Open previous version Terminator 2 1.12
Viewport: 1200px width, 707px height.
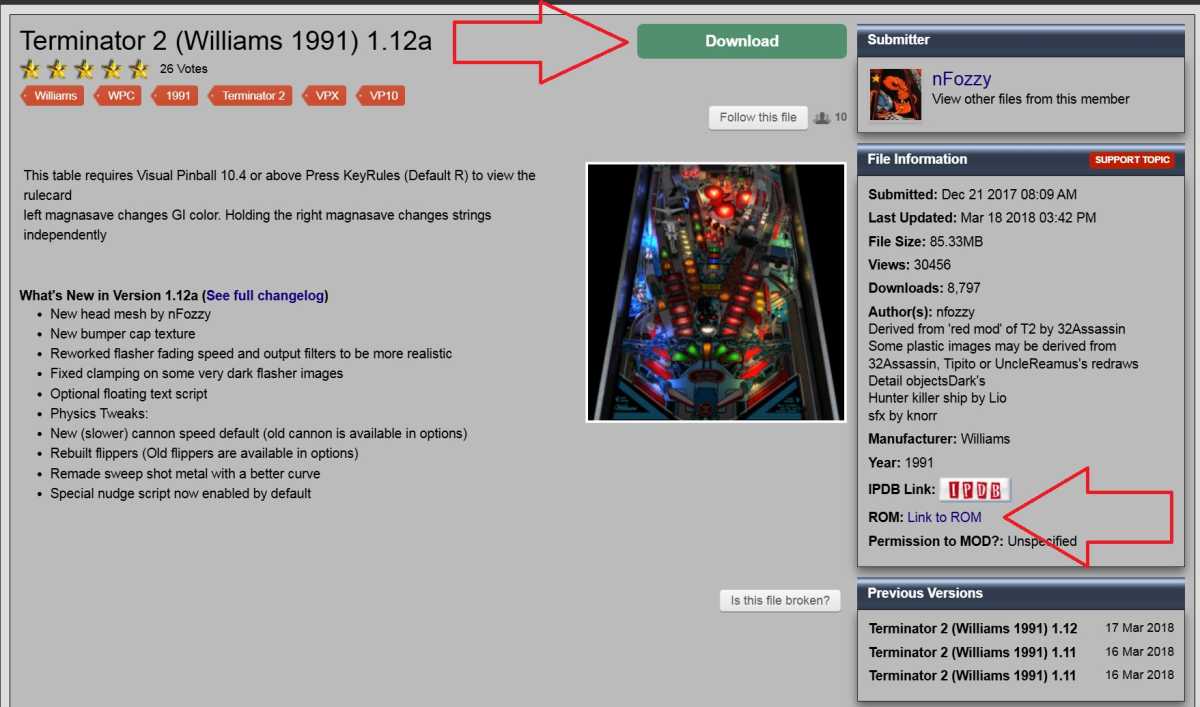(973, 629)
